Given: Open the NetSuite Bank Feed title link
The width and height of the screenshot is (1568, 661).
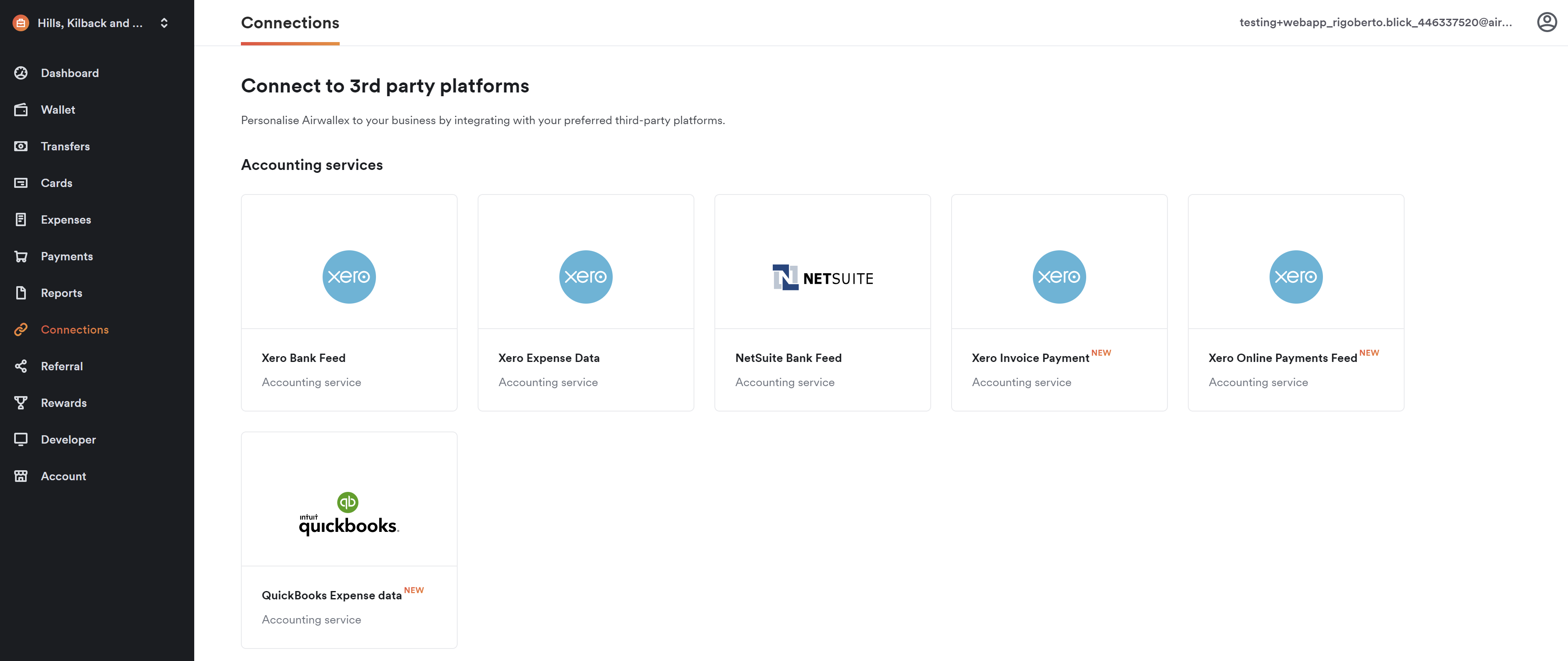Looking at the screenshot, I should [x=788, y=357].
